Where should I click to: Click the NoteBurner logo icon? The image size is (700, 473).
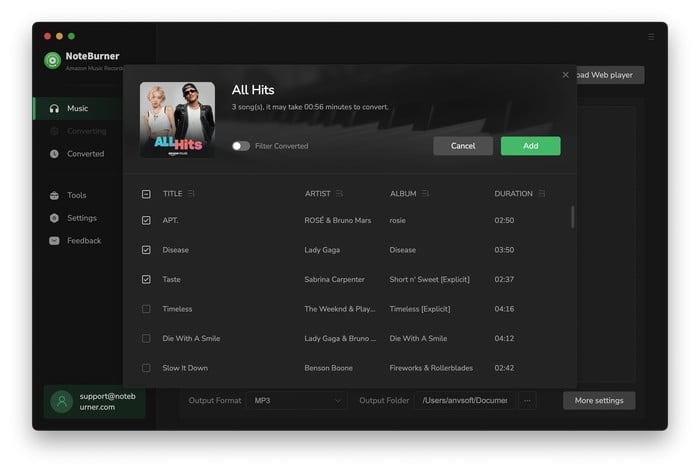(x=52, y=60)
